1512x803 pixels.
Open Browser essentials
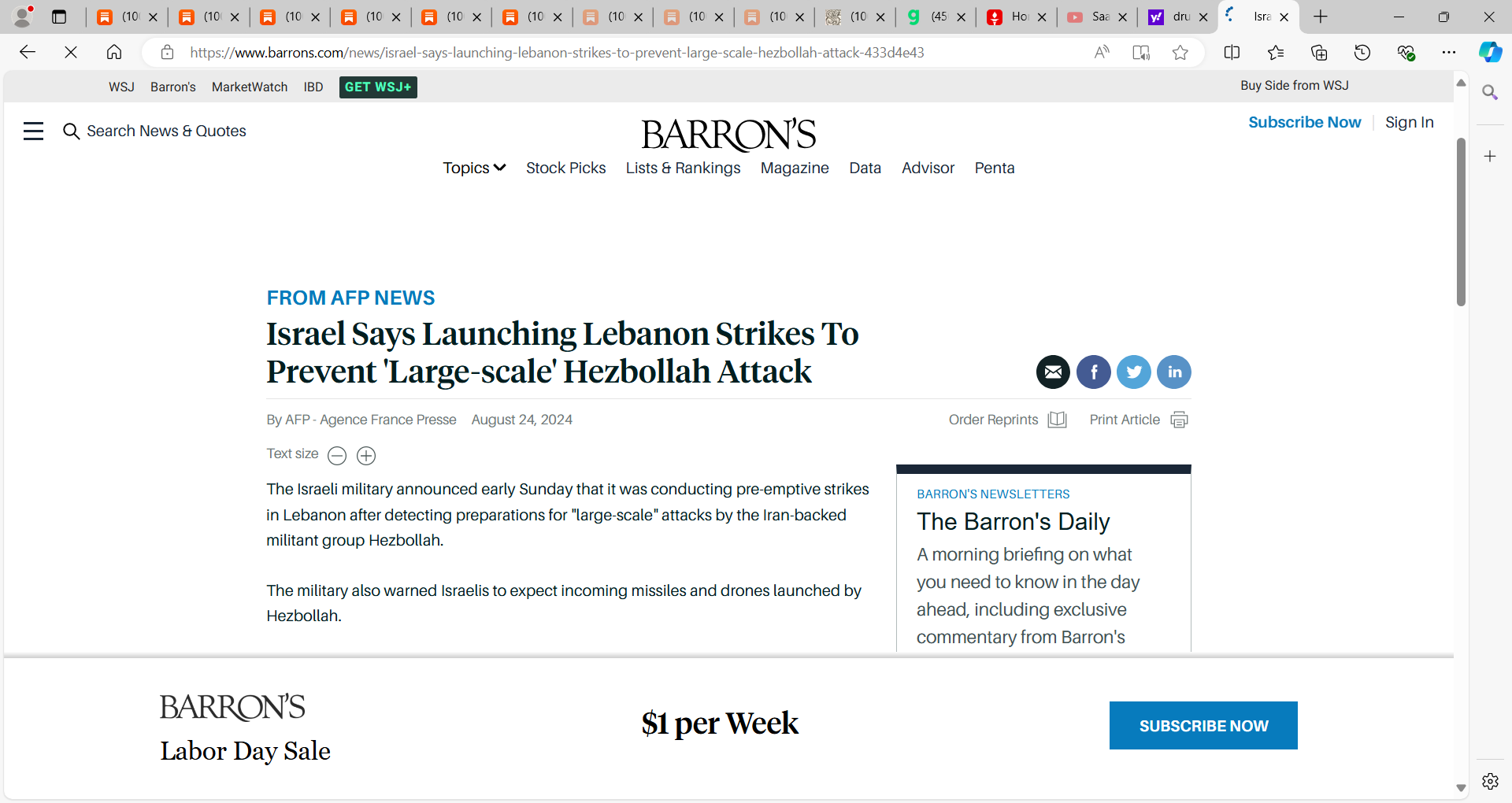1406,53
